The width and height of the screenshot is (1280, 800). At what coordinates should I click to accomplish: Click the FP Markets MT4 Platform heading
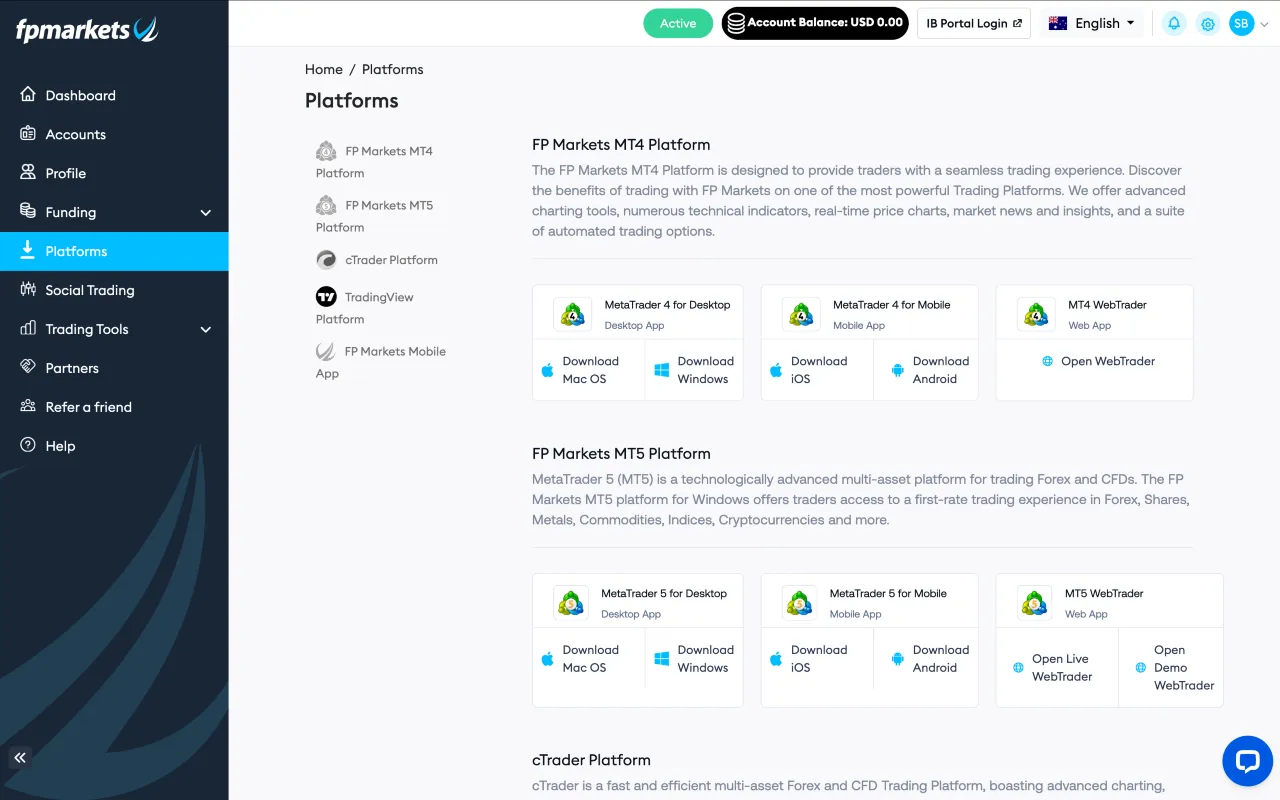coord(621,144)
